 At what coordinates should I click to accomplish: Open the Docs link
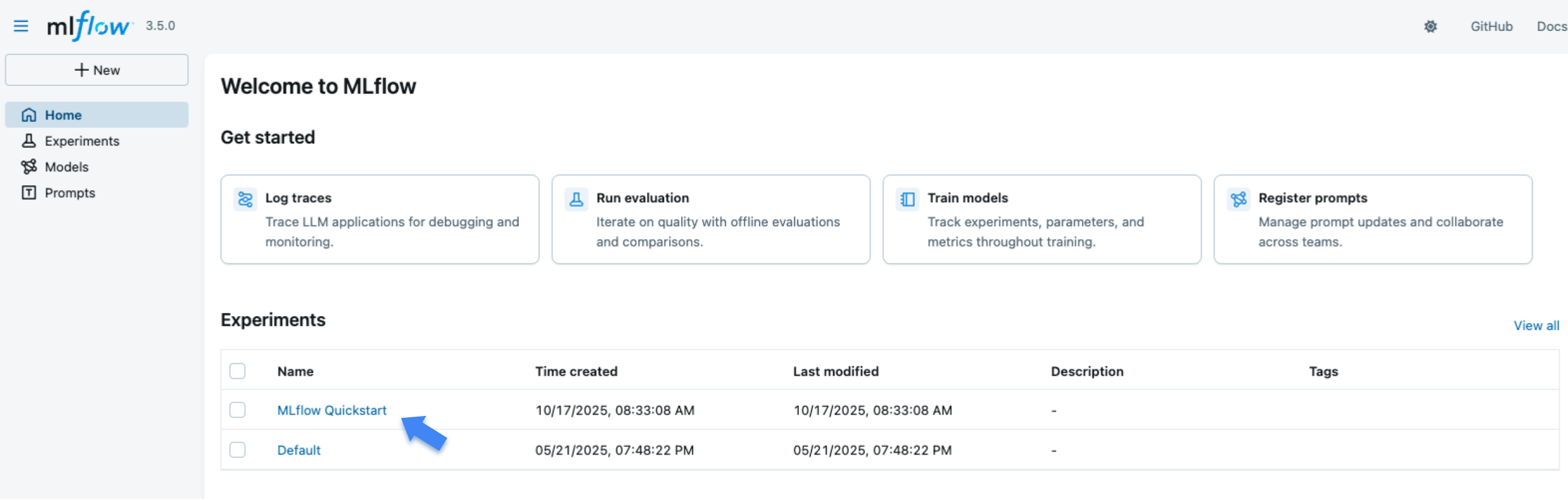[1552, 27]
